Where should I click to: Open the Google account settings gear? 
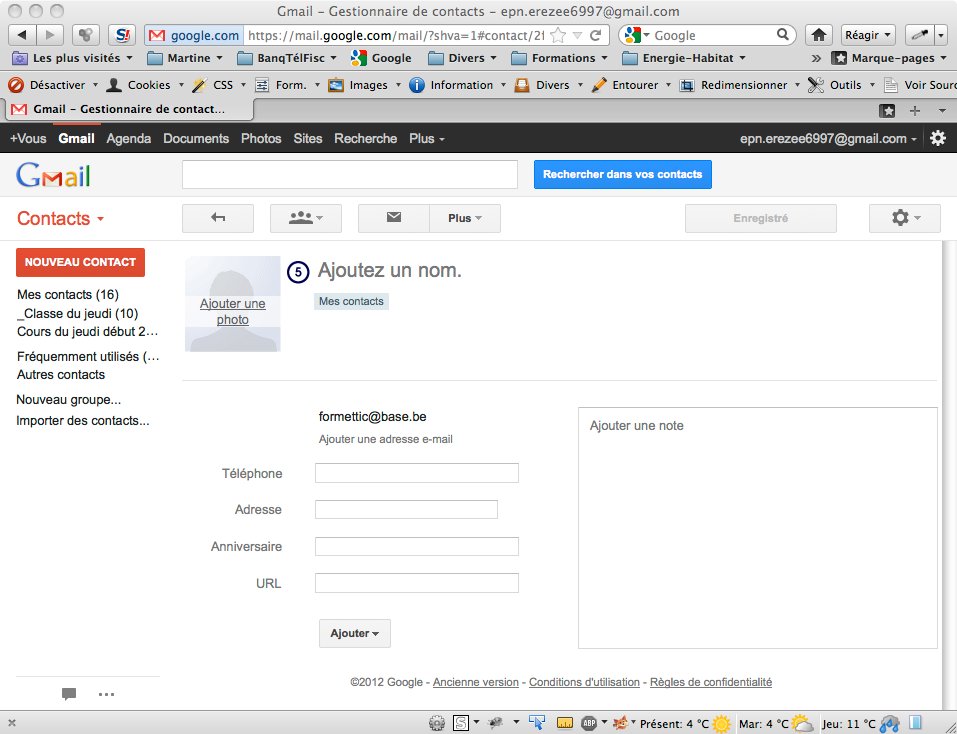(x=937, y=139)
